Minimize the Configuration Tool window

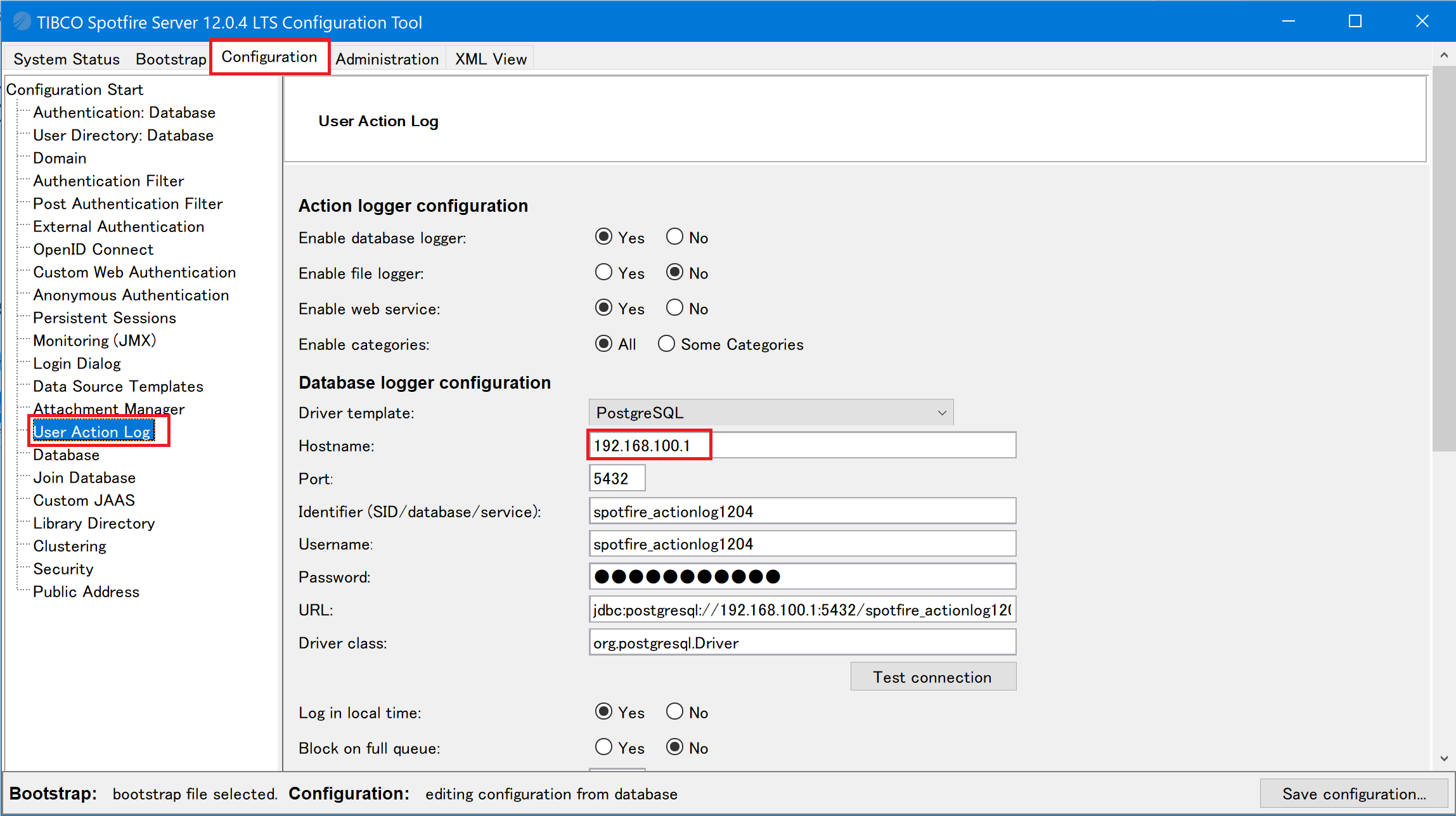(x=1289, y=22)
